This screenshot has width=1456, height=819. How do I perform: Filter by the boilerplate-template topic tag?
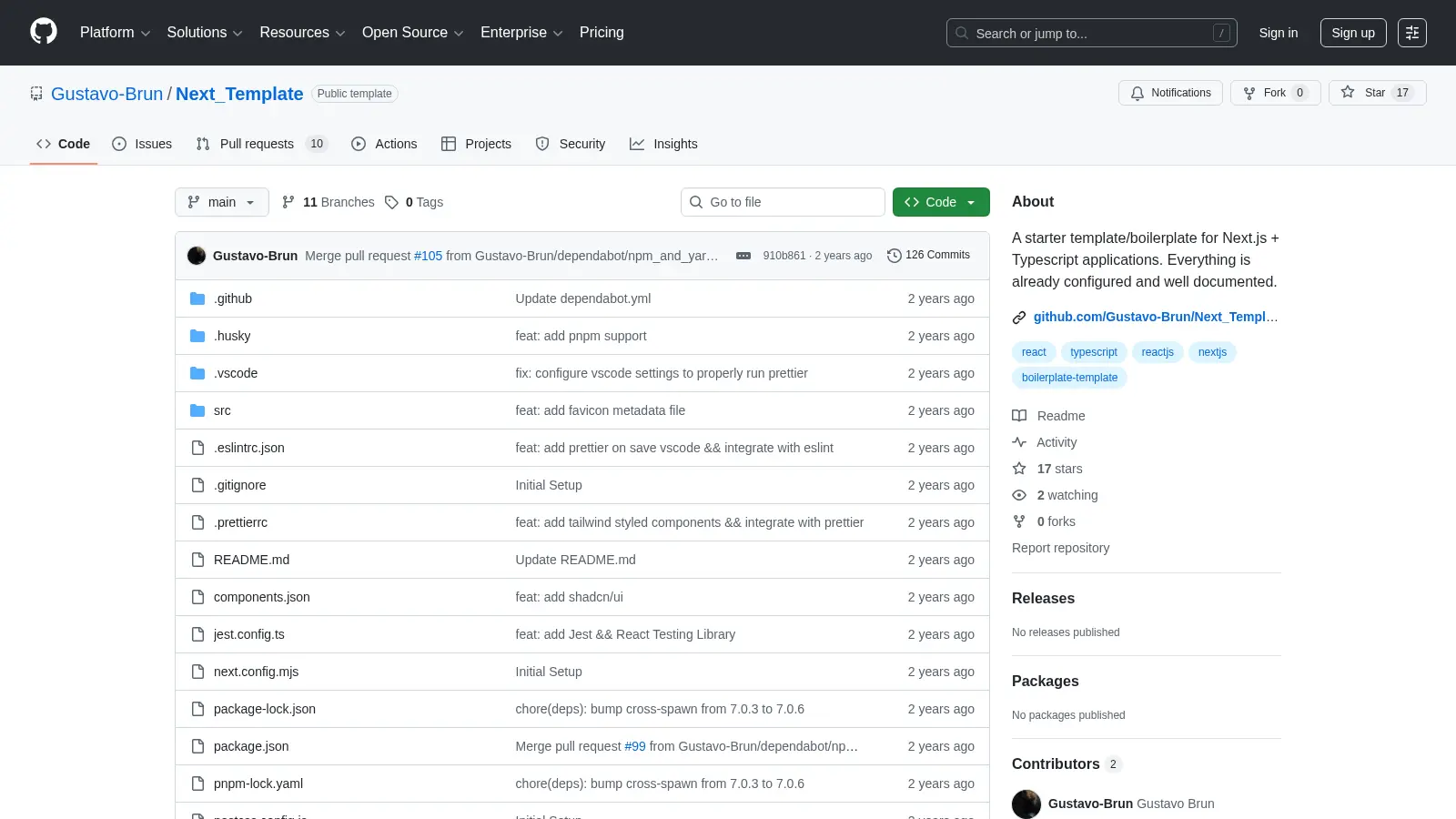click(1069, 378)
